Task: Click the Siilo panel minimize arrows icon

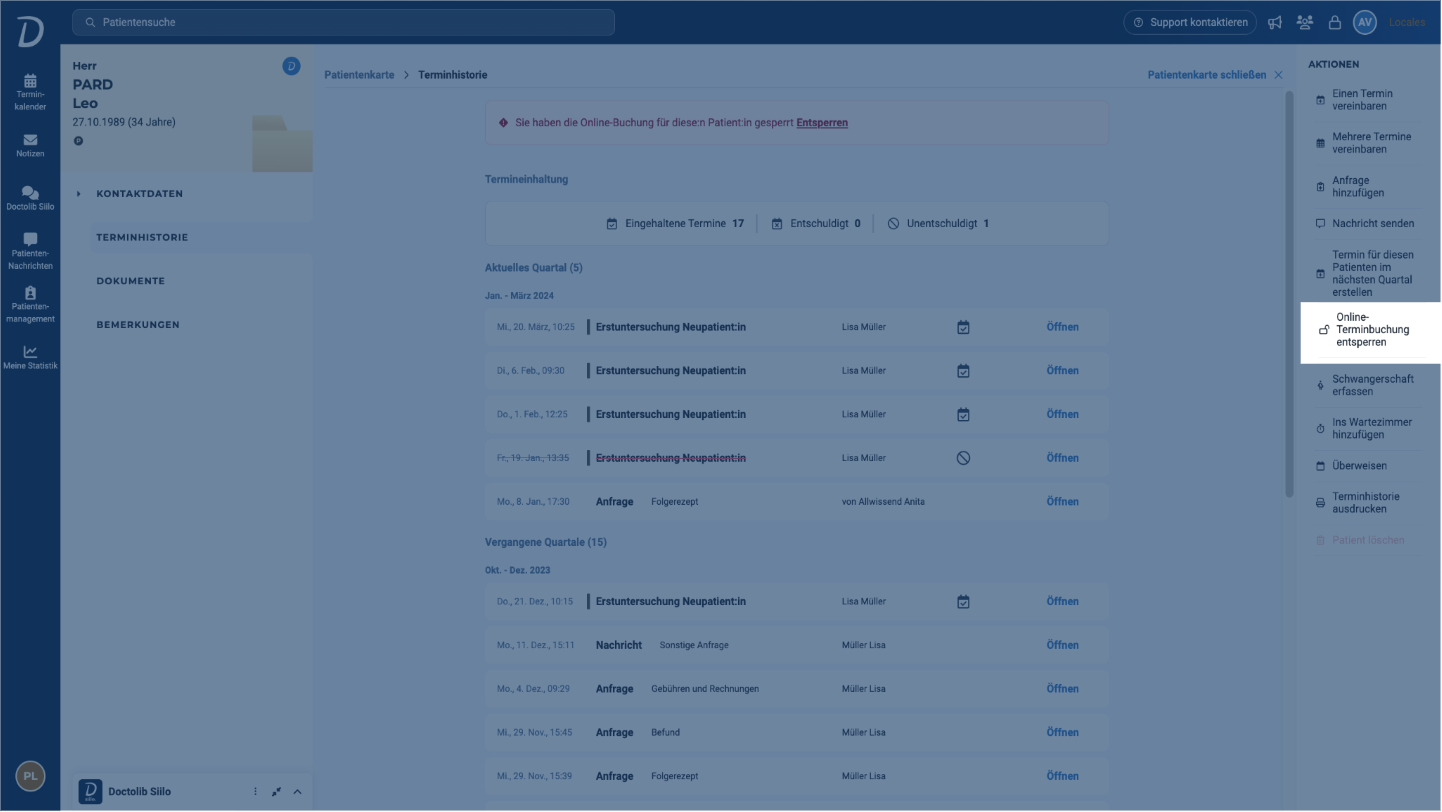Action: (x=276, y=792)
